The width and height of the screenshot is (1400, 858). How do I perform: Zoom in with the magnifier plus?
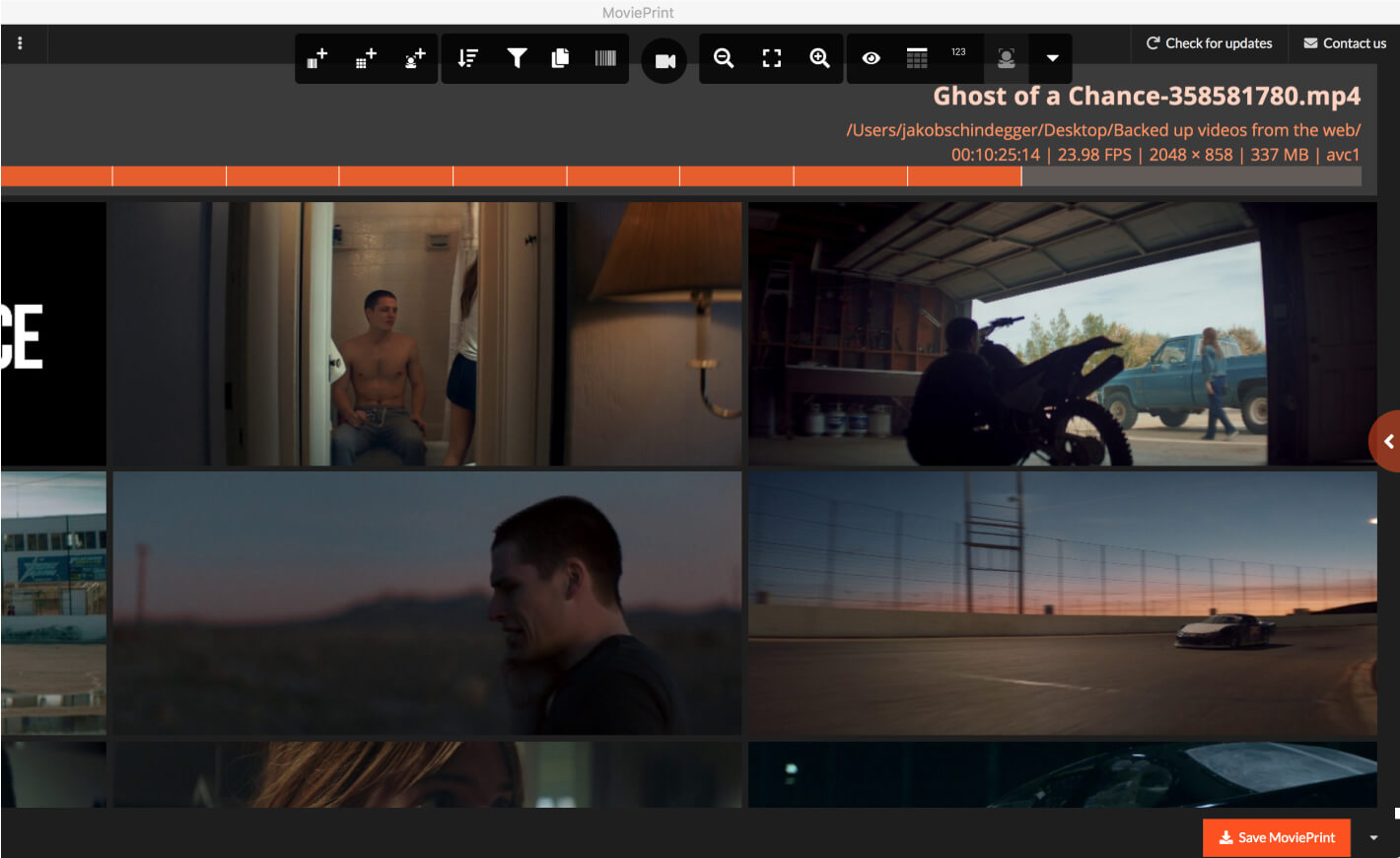[x=819, y=58]
